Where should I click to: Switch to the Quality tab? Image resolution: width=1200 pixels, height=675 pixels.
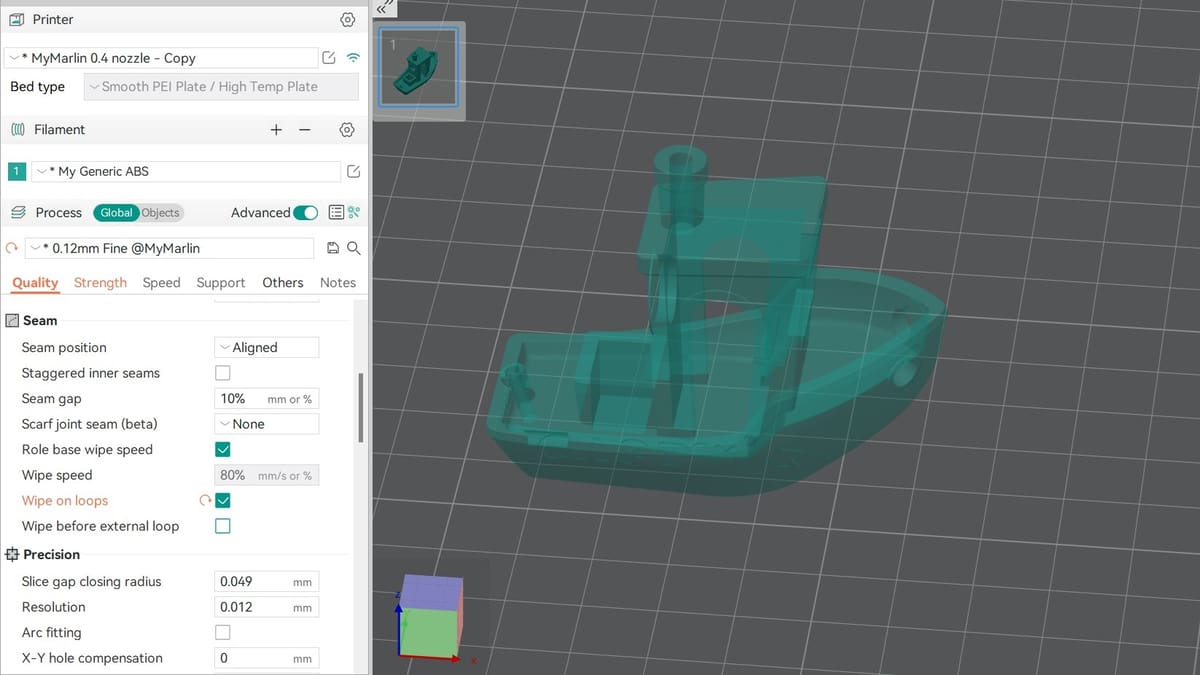[35, 283]
